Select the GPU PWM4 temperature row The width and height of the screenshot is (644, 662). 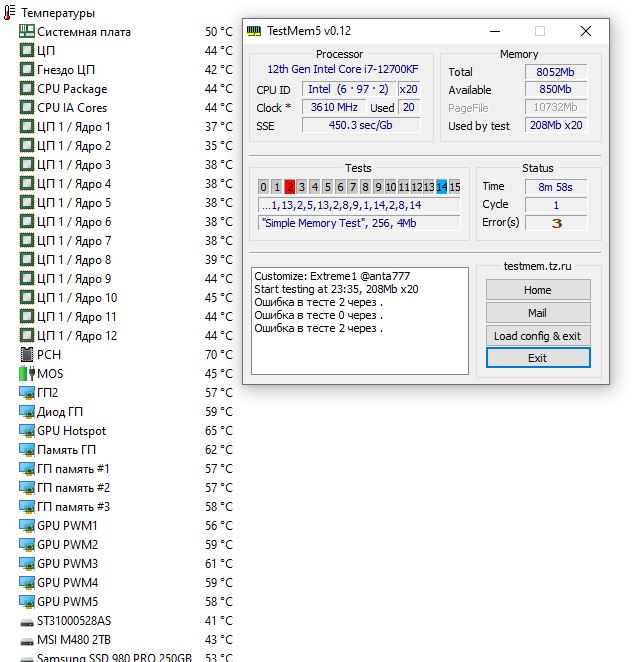click(126, 583)
